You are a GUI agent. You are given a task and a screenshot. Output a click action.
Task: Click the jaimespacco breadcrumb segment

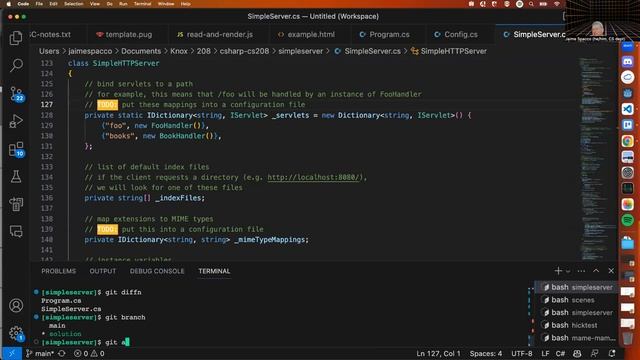pos(90,51)
